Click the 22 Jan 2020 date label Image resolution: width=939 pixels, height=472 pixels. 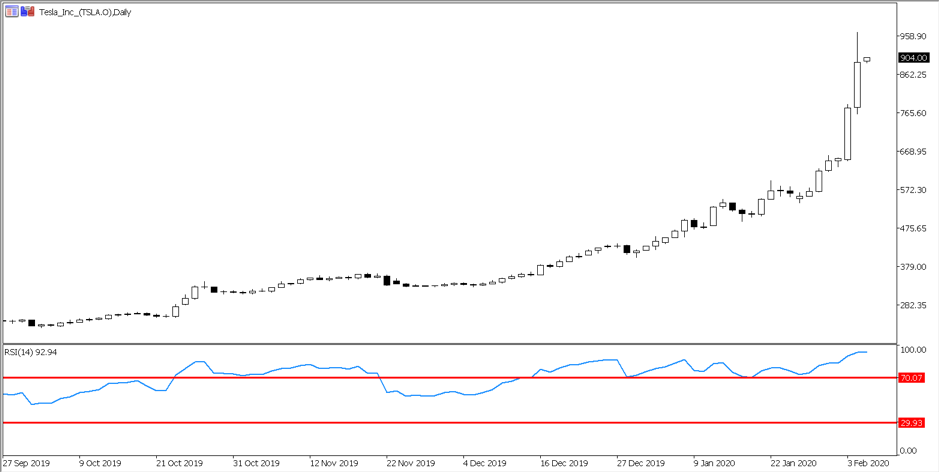pos(793,463)
